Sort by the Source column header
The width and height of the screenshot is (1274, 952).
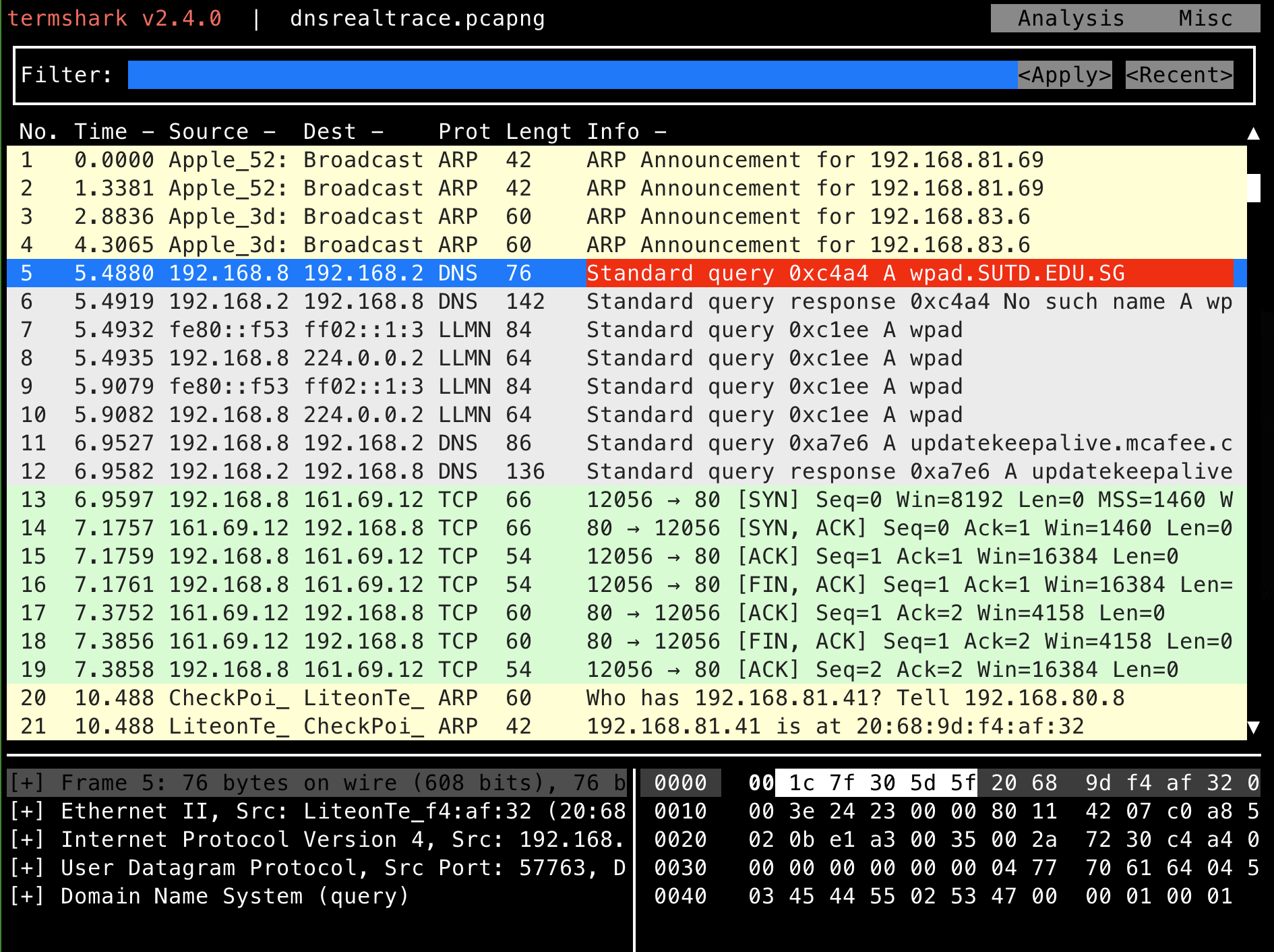[209, 131]
